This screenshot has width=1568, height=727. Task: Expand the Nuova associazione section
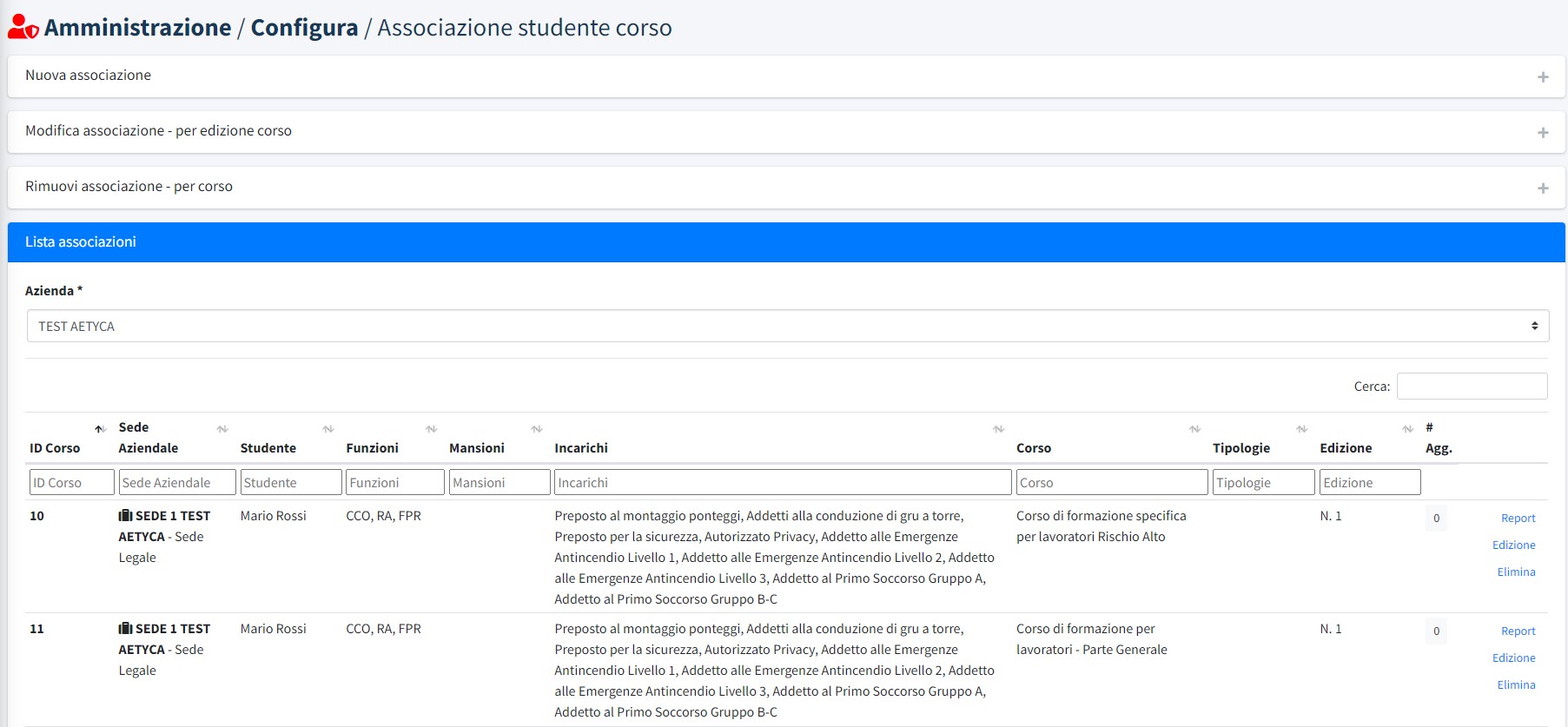tap(89, 76)
